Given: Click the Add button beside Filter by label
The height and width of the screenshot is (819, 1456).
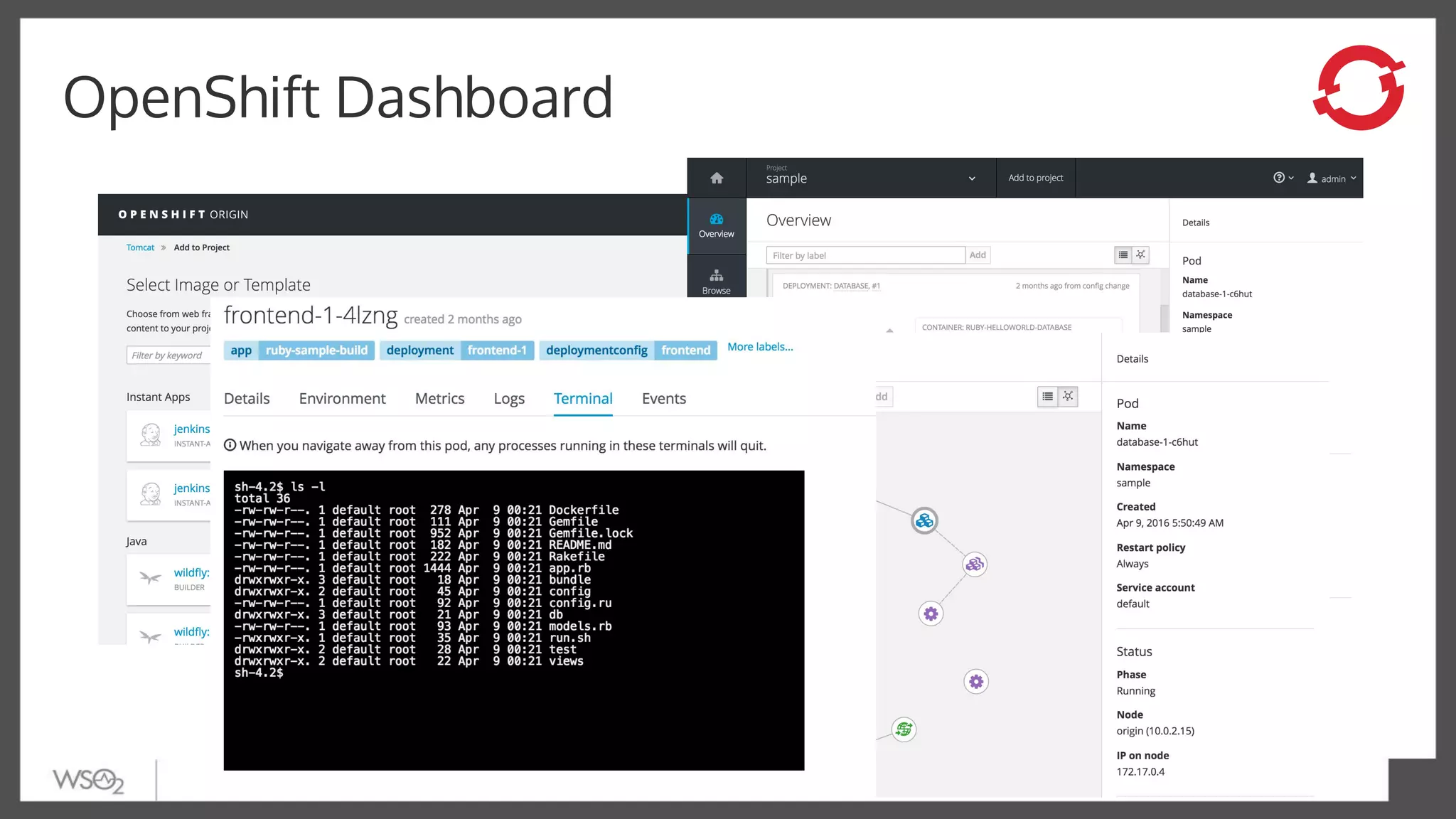Looking at the screenshot, I should 978,255.
